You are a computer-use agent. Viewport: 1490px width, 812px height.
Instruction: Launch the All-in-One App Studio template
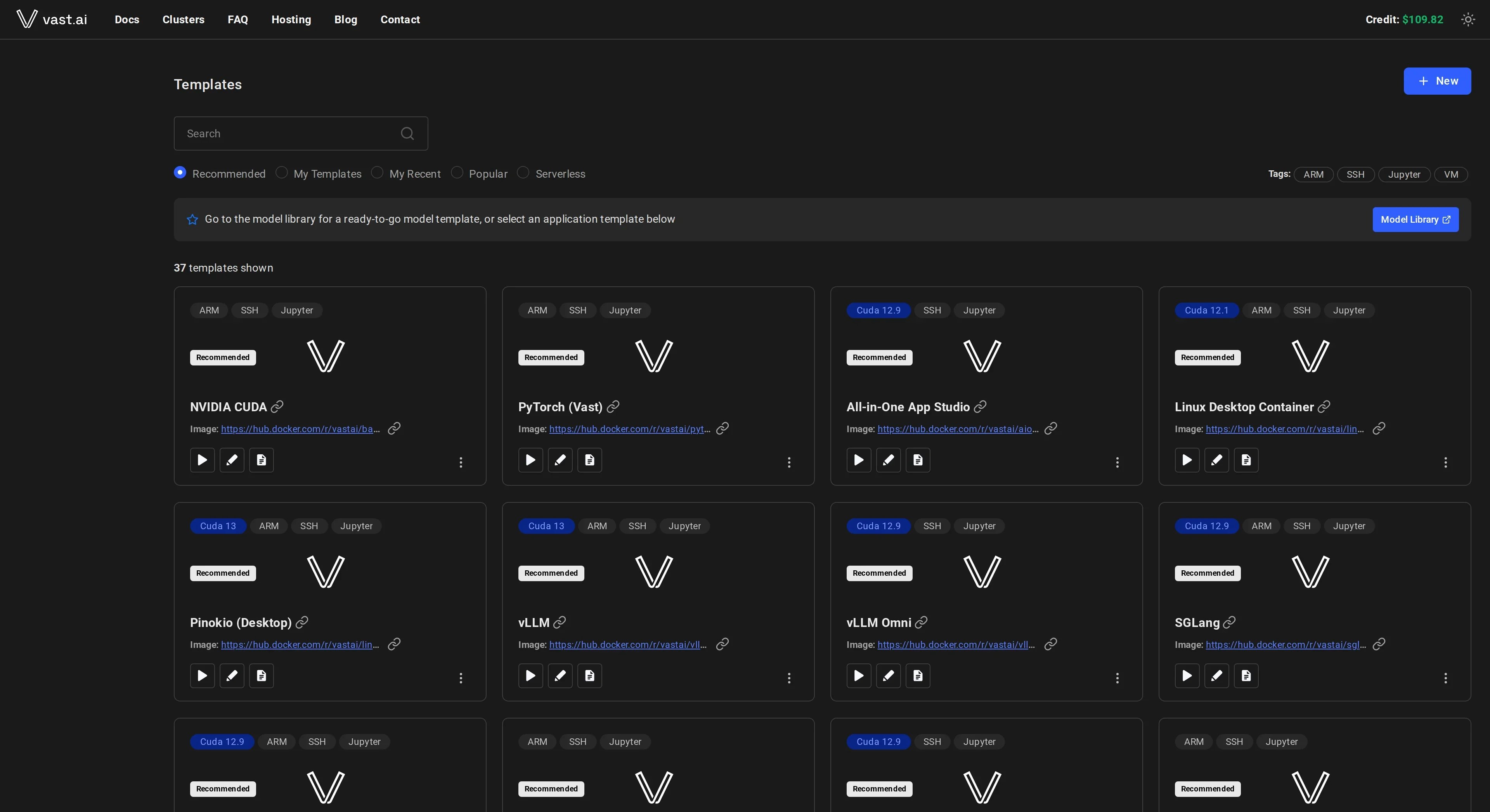pyautogui.click(x=859, y=461)
